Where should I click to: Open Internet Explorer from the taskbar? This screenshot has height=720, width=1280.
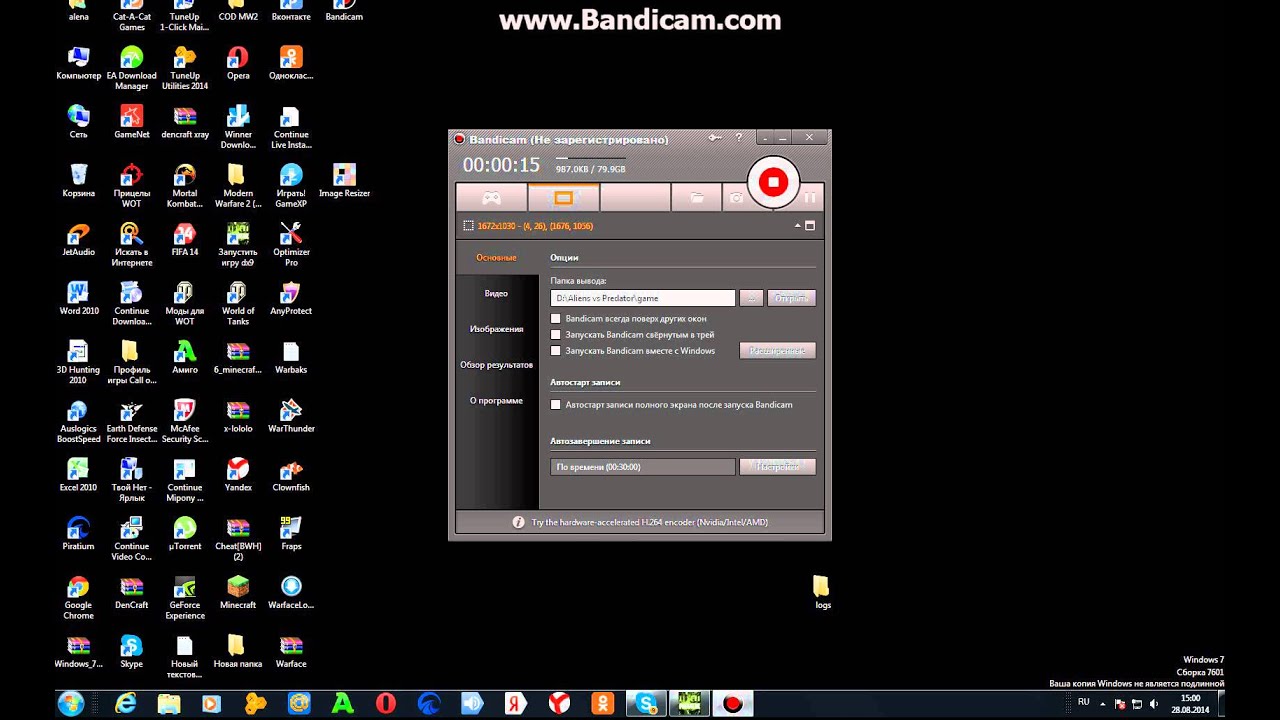(125, 704)
